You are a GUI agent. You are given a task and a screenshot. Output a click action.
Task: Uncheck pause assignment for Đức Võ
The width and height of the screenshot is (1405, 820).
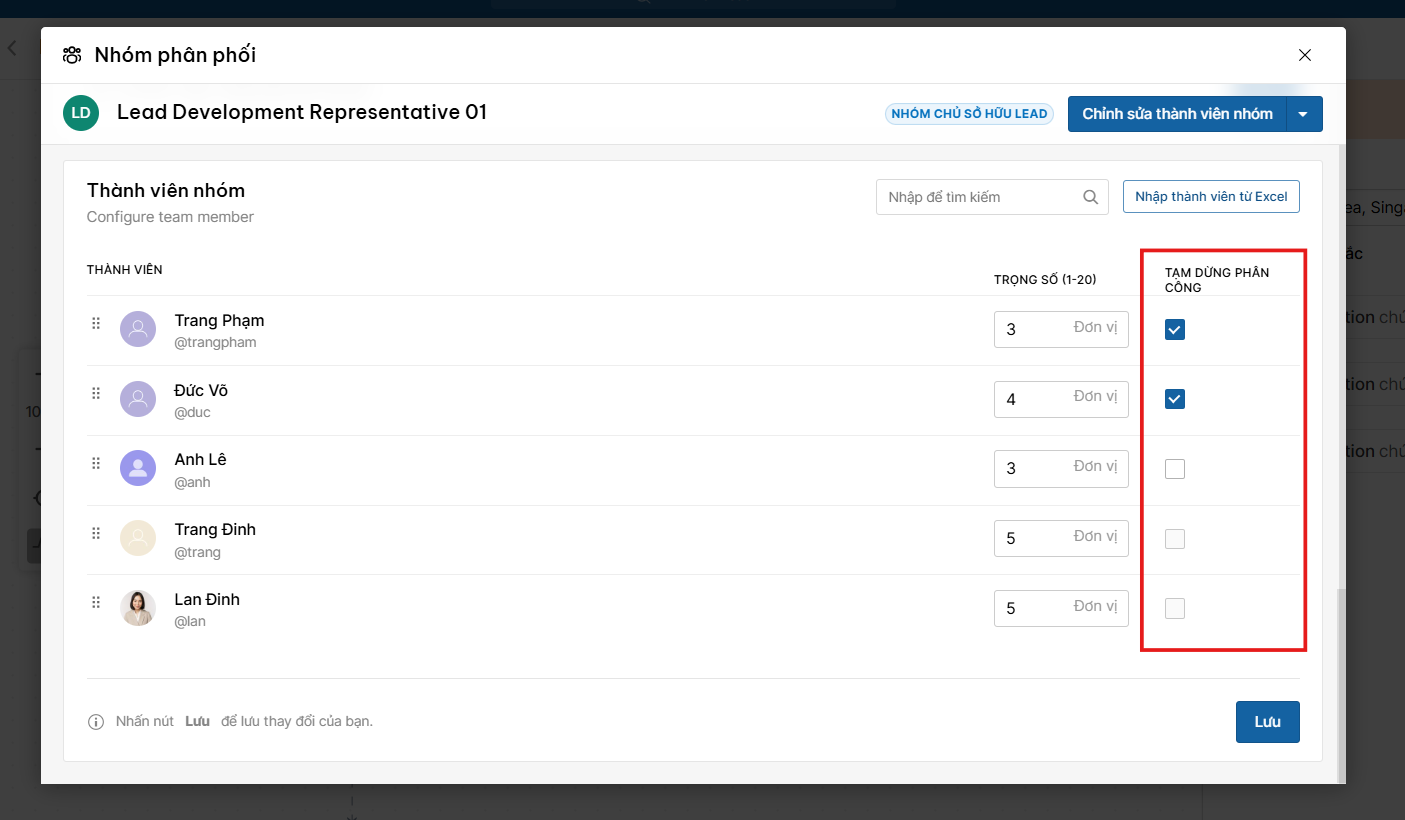click(1175, 399)
